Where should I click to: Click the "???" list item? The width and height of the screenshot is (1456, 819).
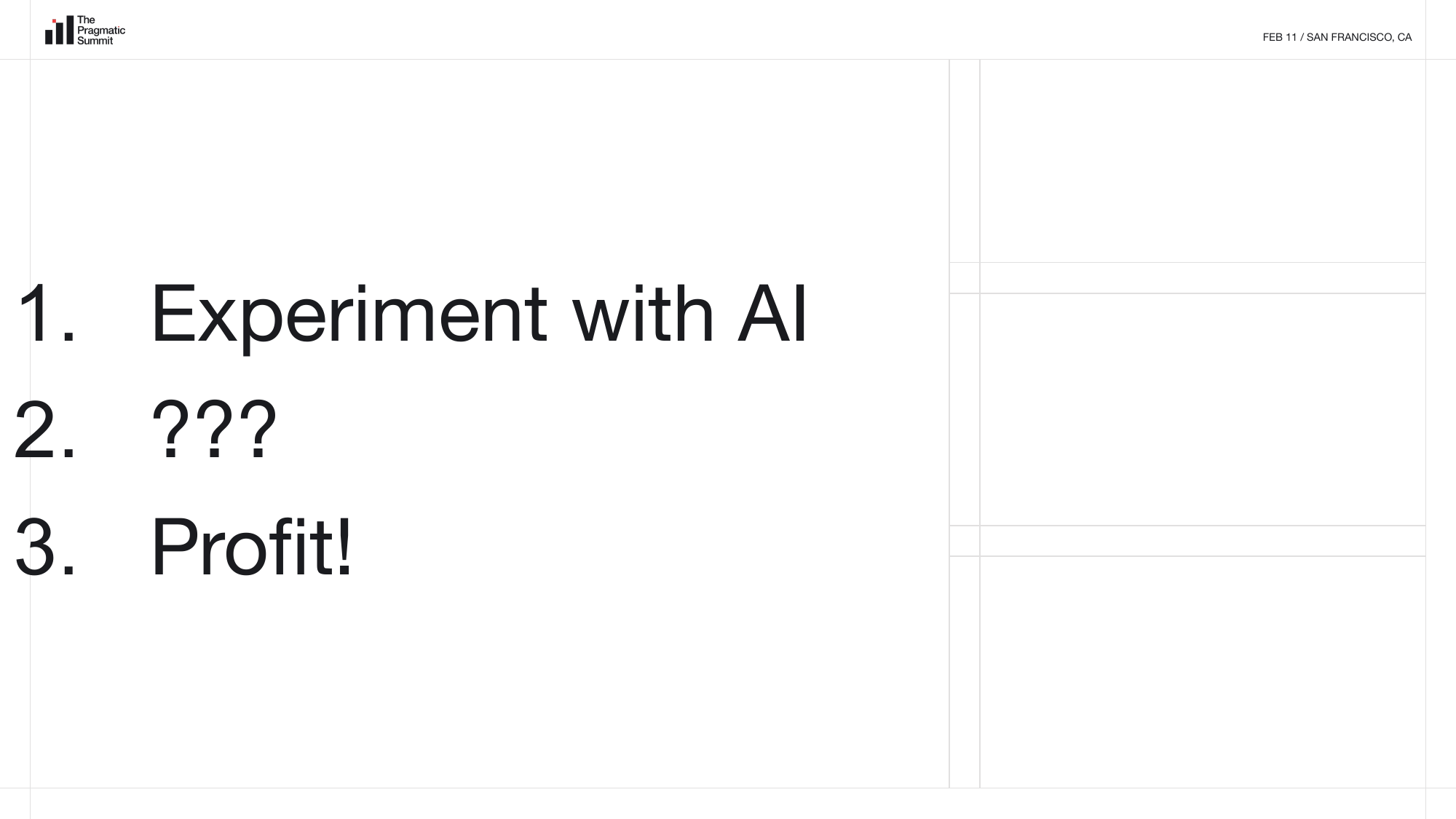[x=214, y=430]
